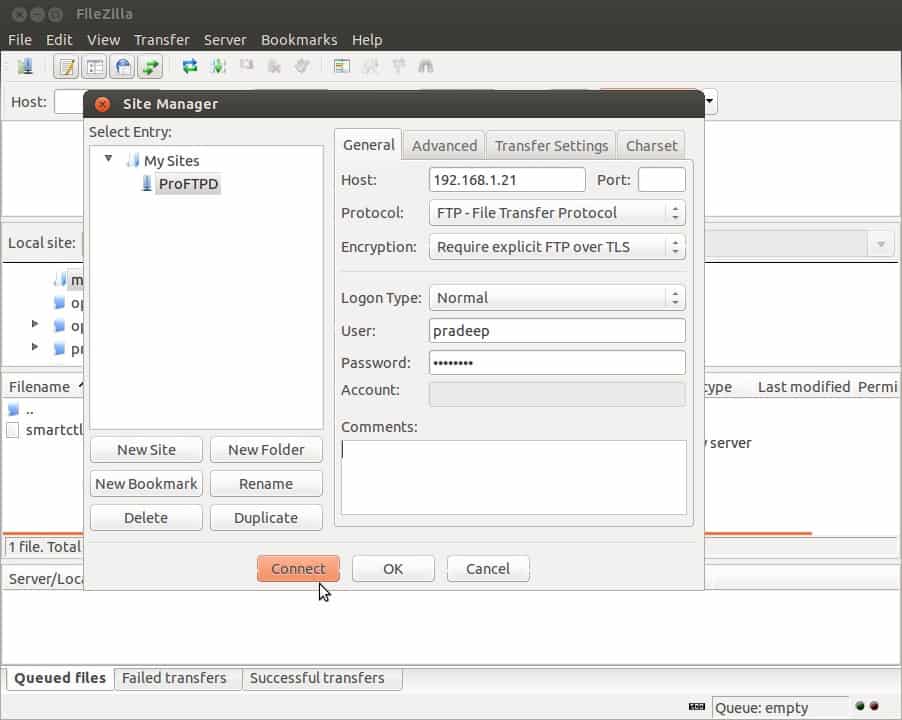Sort by the Filename column header
The height and width of the screenshot is (720, 902).
click(x=39, y=387)
